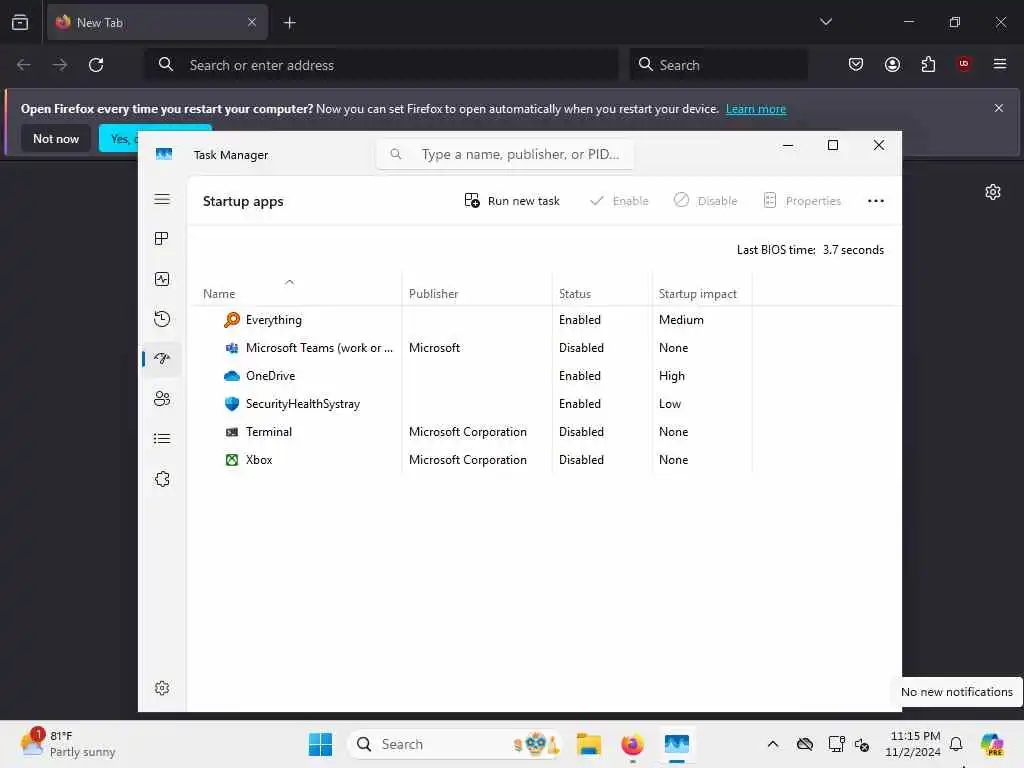Screen dimensions: 1024x768
Task: Show hidden system tray icons
Action: tap(773, 744)
